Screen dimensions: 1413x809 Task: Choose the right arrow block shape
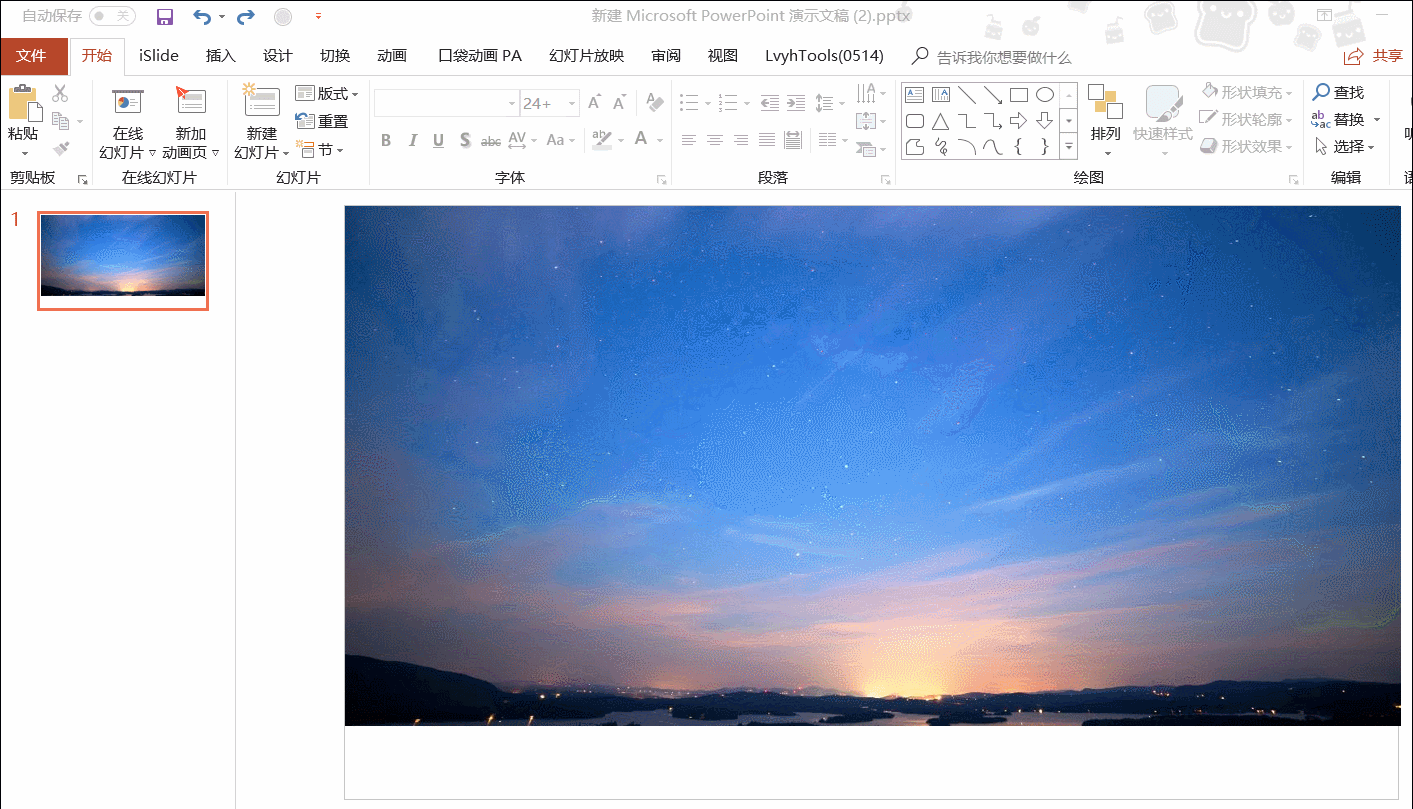click(1019, 122)
